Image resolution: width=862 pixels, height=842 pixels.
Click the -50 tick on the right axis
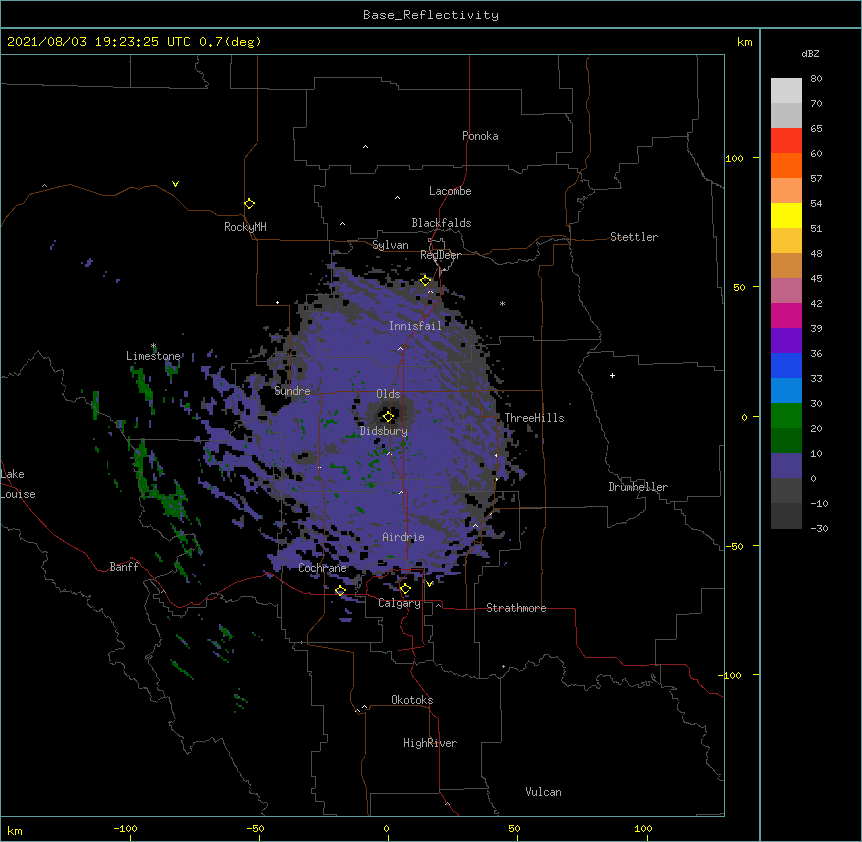pos(733,546)
